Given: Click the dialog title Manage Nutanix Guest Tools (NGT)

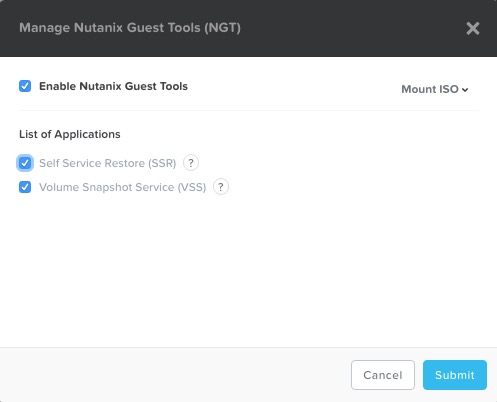Looking at the screenshot, I should point(130,28).
